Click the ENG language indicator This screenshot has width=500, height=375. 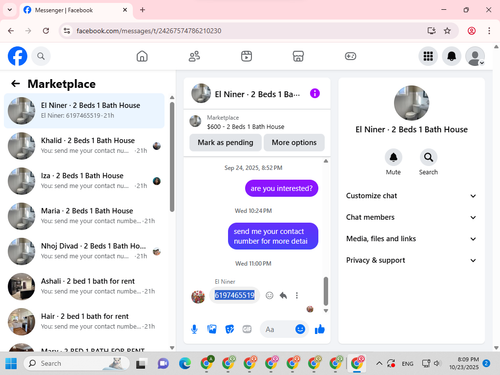pos(407,363)
